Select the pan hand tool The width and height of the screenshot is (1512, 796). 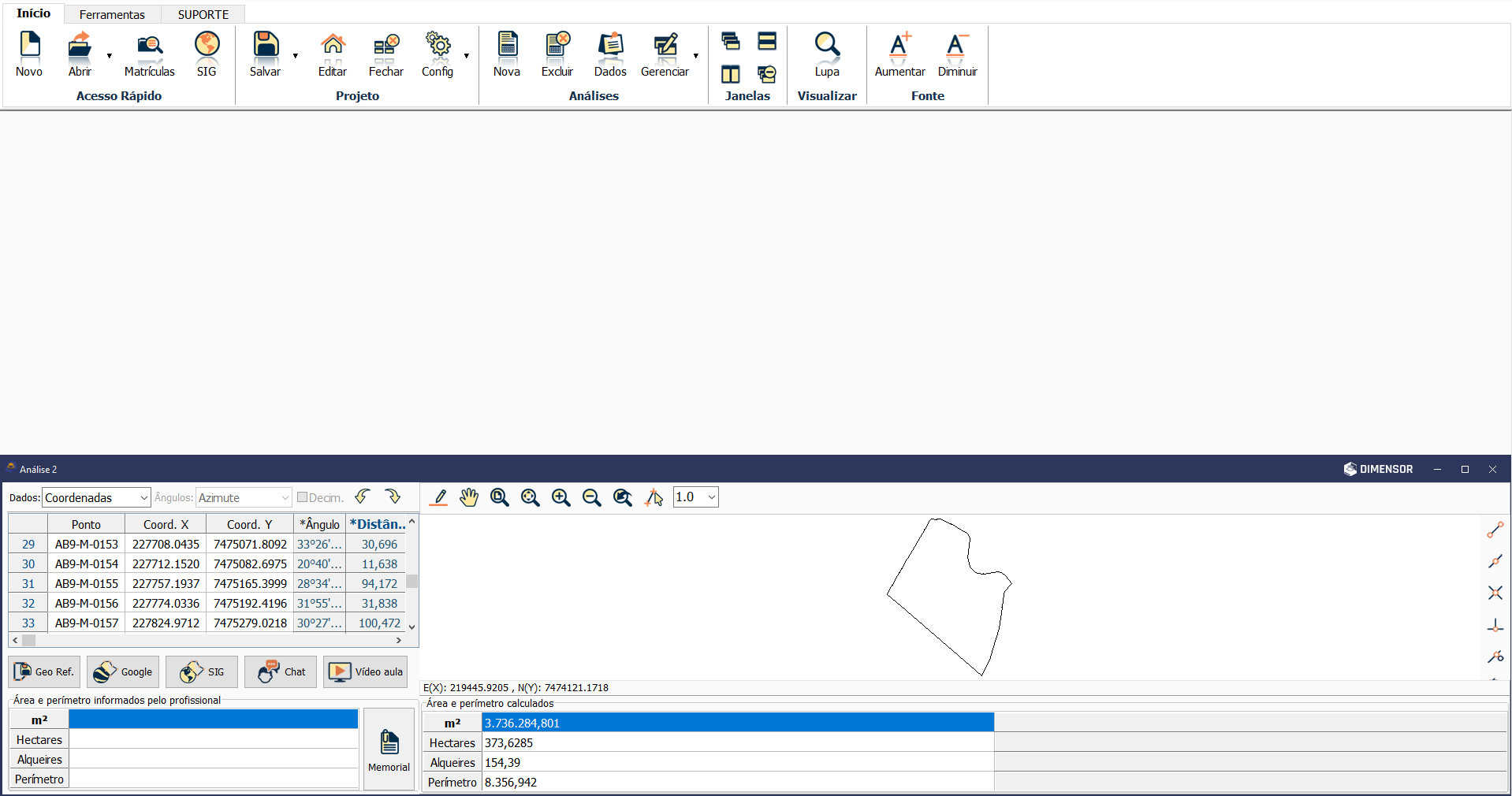coord(469,497)
